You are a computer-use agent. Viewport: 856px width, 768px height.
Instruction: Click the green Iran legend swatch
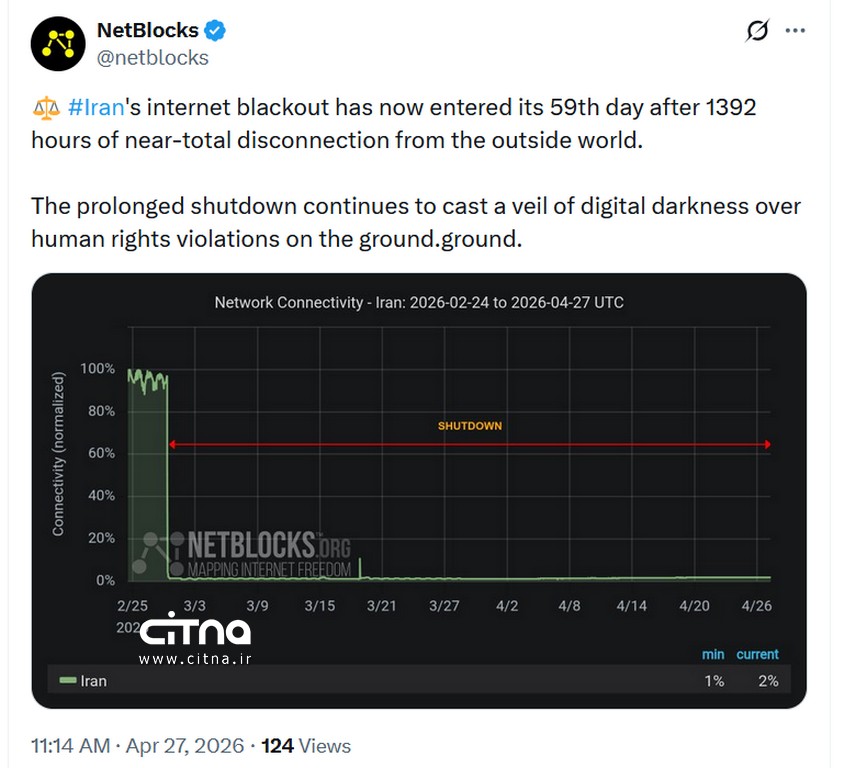tap(68, 681)
